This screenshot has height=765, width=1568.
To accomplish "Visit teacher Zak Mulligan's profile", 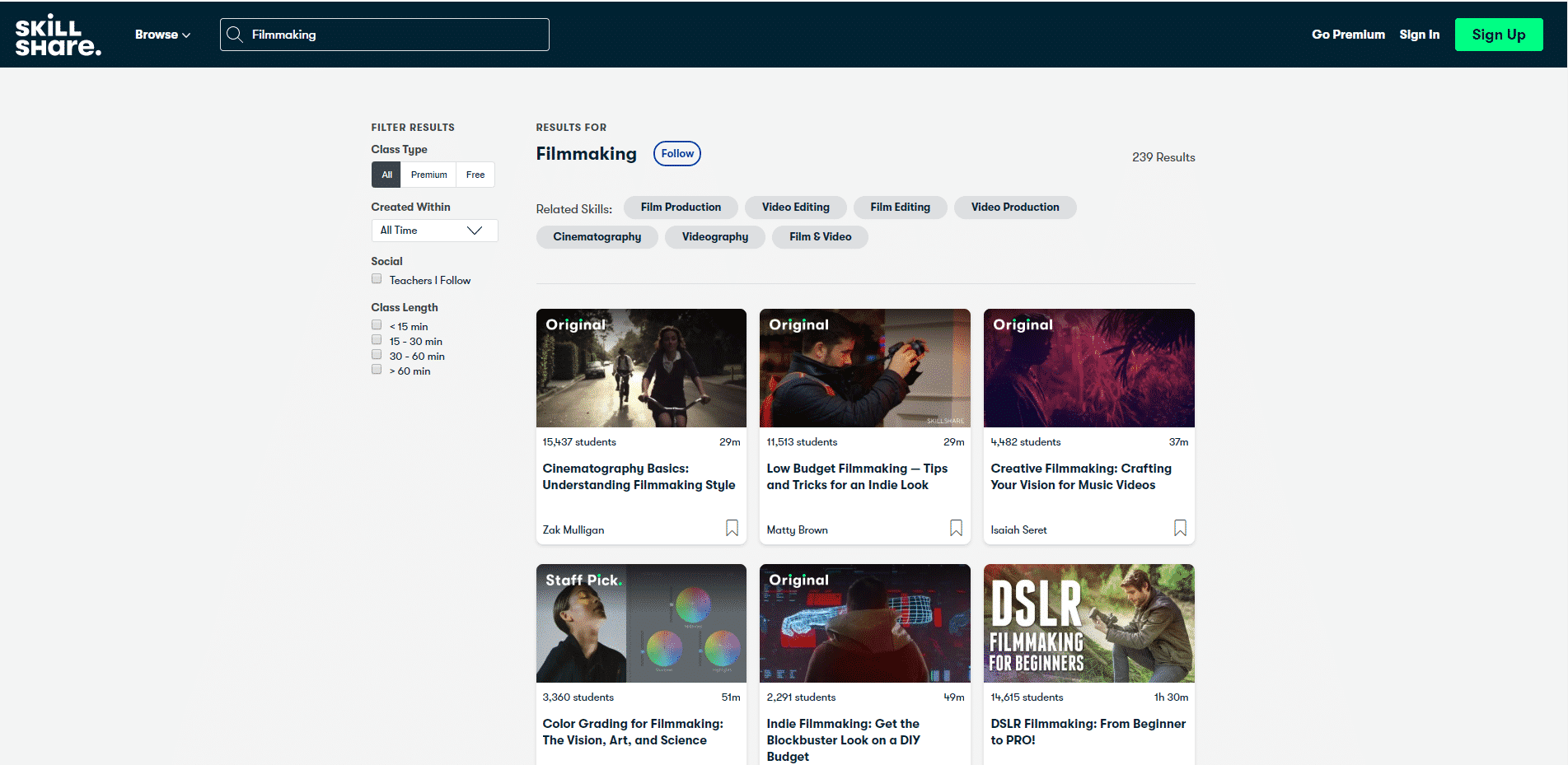I will click(573, 530).
